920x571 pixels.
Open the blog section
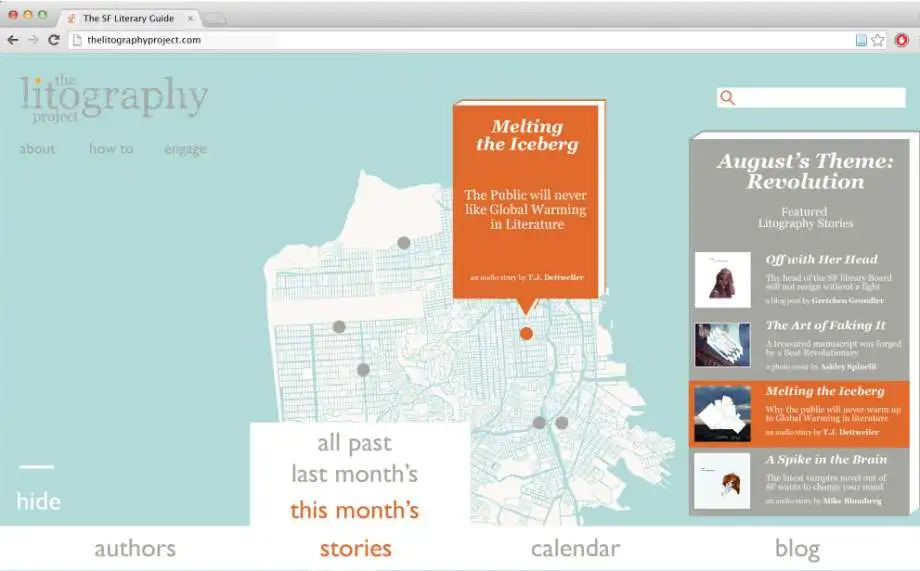click(797, 548)
